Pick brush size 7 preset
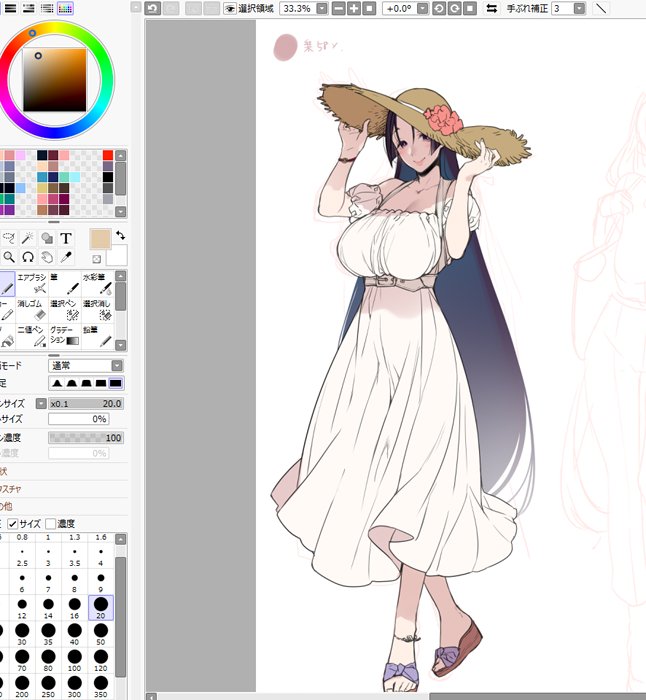This screenshot has width=646, height=700. coord(48,582)
